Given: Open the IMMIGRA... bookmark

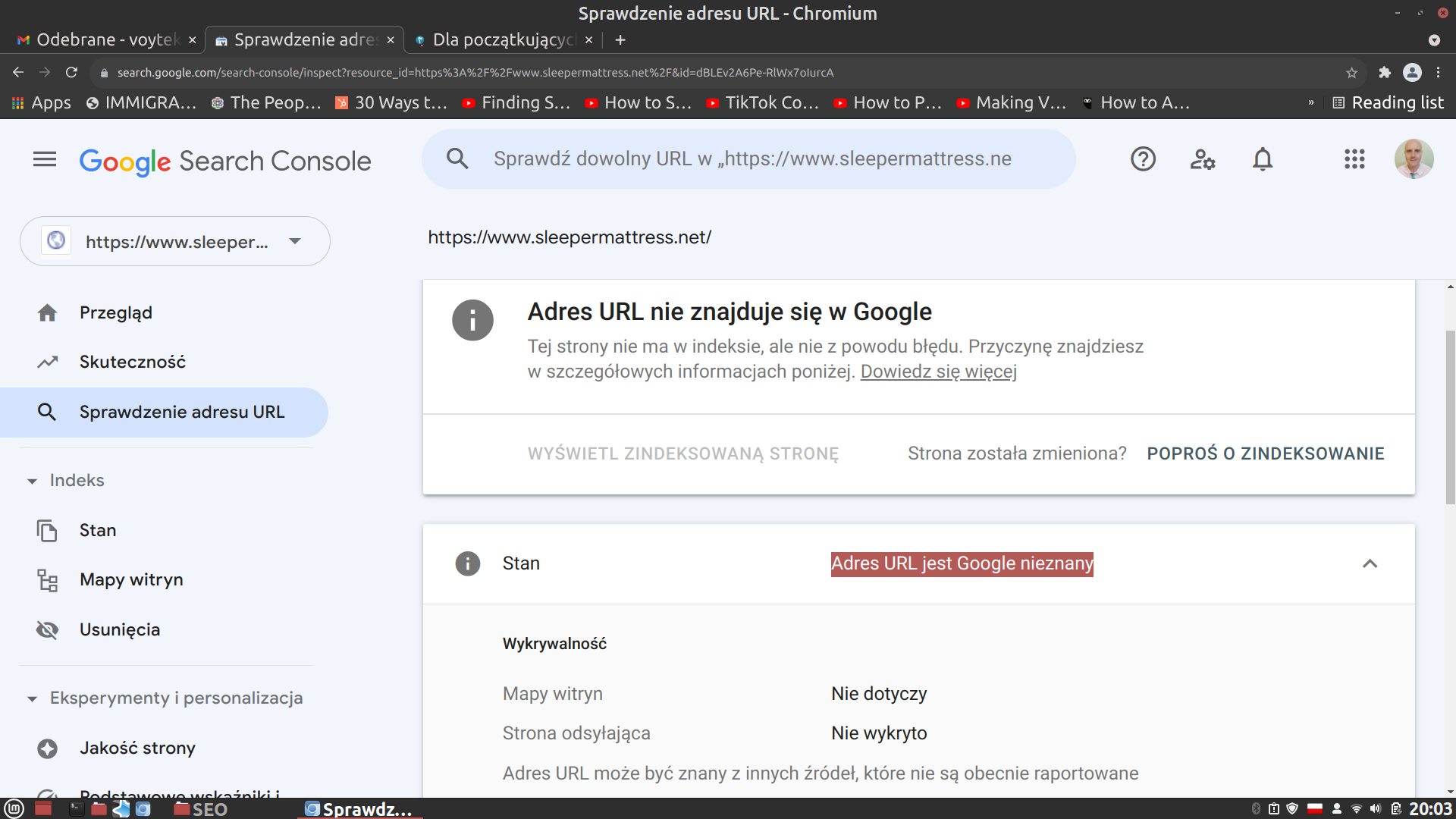Looking at the screenshot, I should (x=141, y=102).
